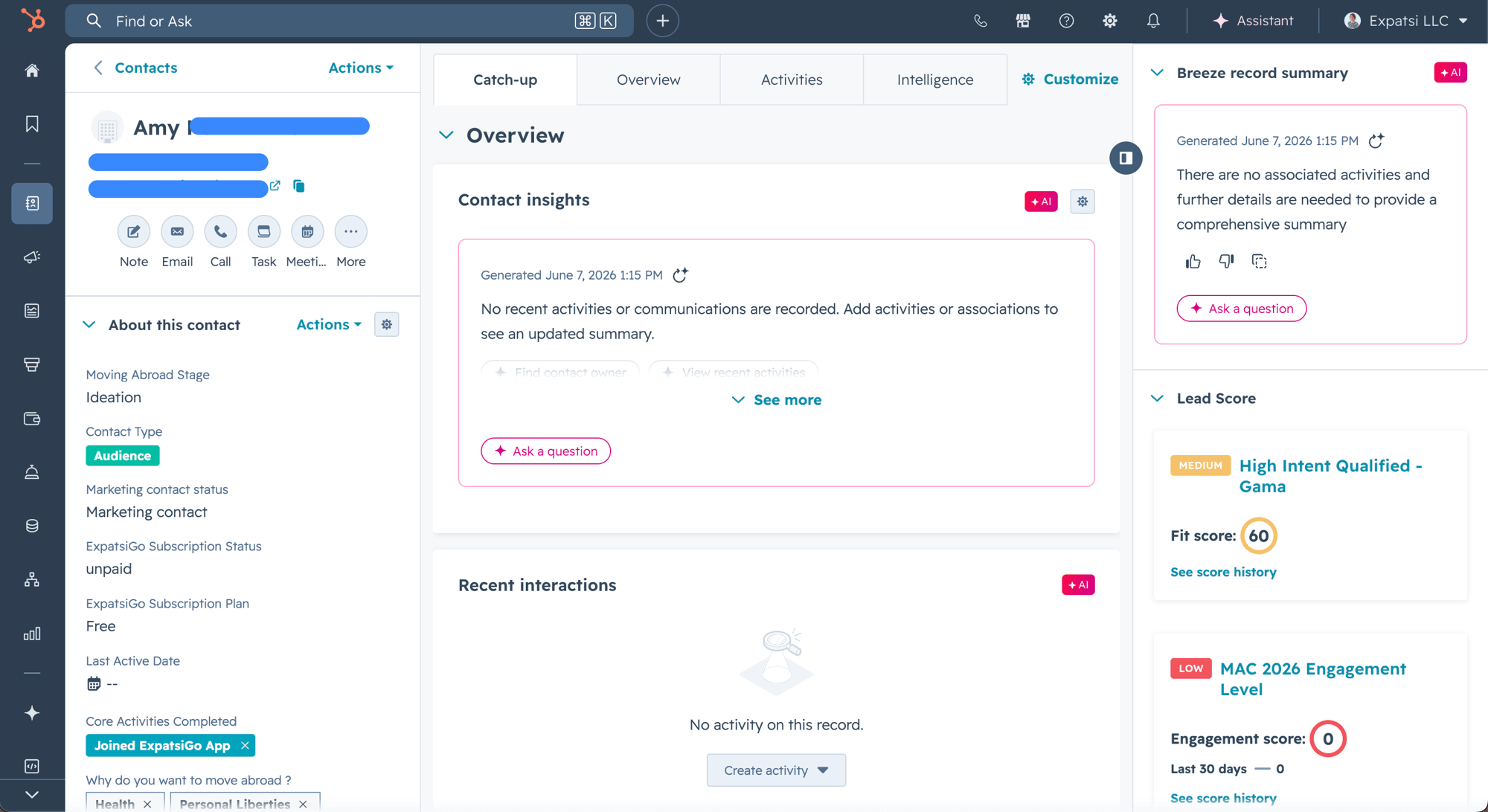
Task: Open More contact actions
Action: (350, 232)
